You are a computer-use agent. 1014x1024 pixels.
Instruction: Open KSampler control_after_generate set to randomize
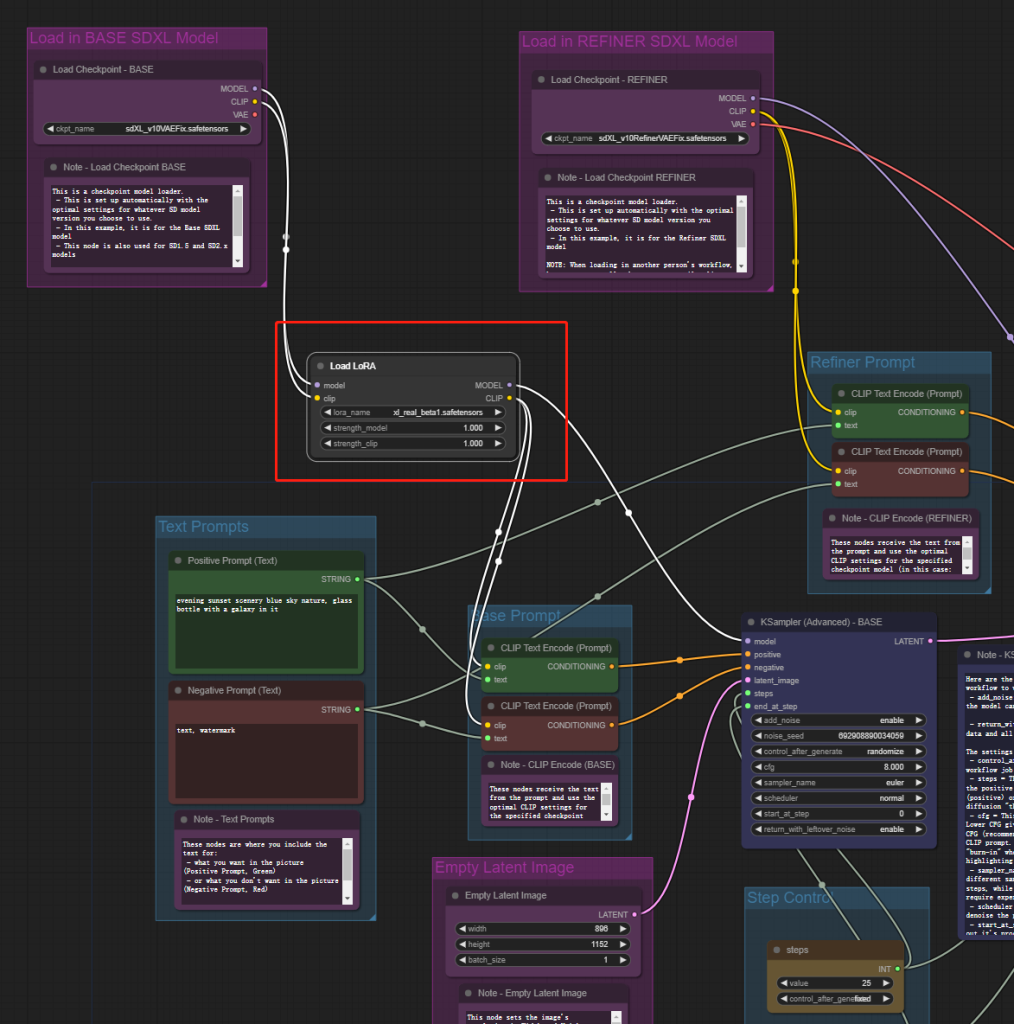838,752
